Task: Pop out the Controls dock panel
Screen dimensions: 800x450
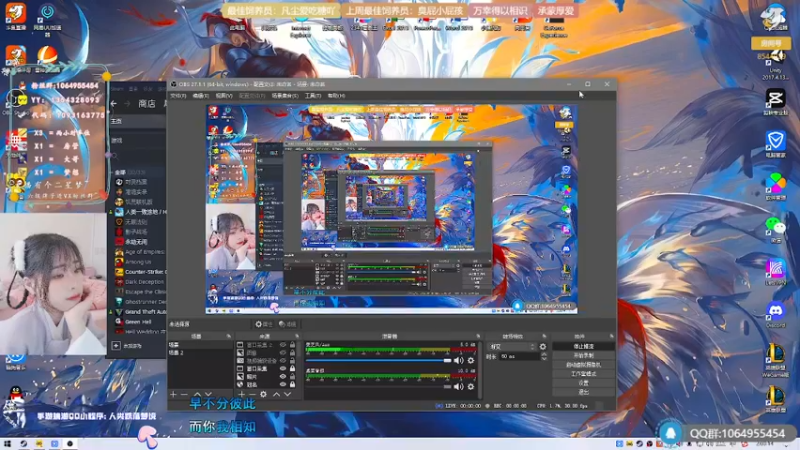Action: tap(611, 336)
